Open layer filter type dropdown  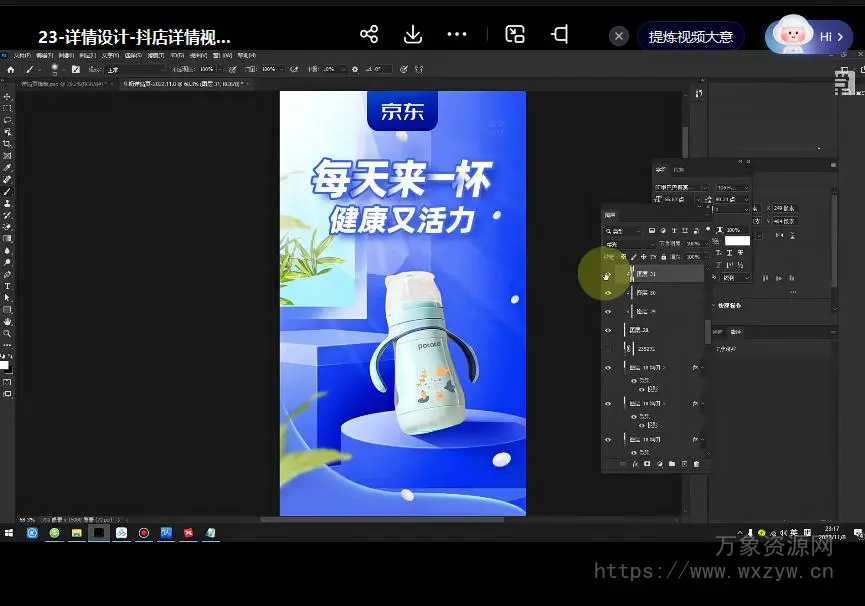point(622,231)
